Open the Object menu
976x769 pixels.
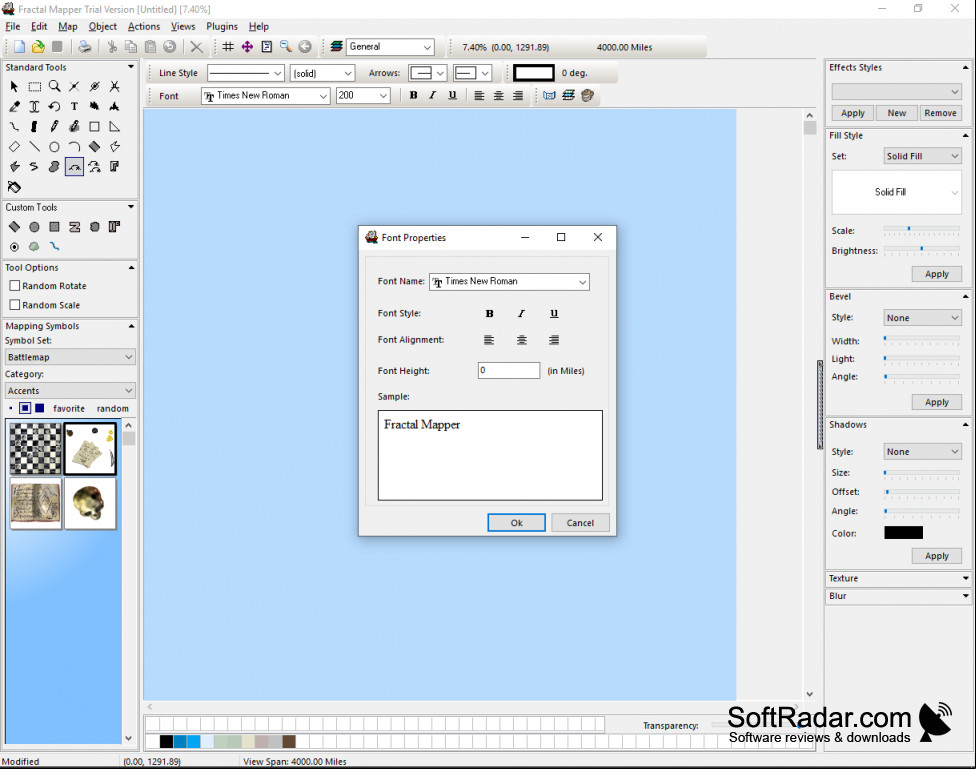[103, 26]
